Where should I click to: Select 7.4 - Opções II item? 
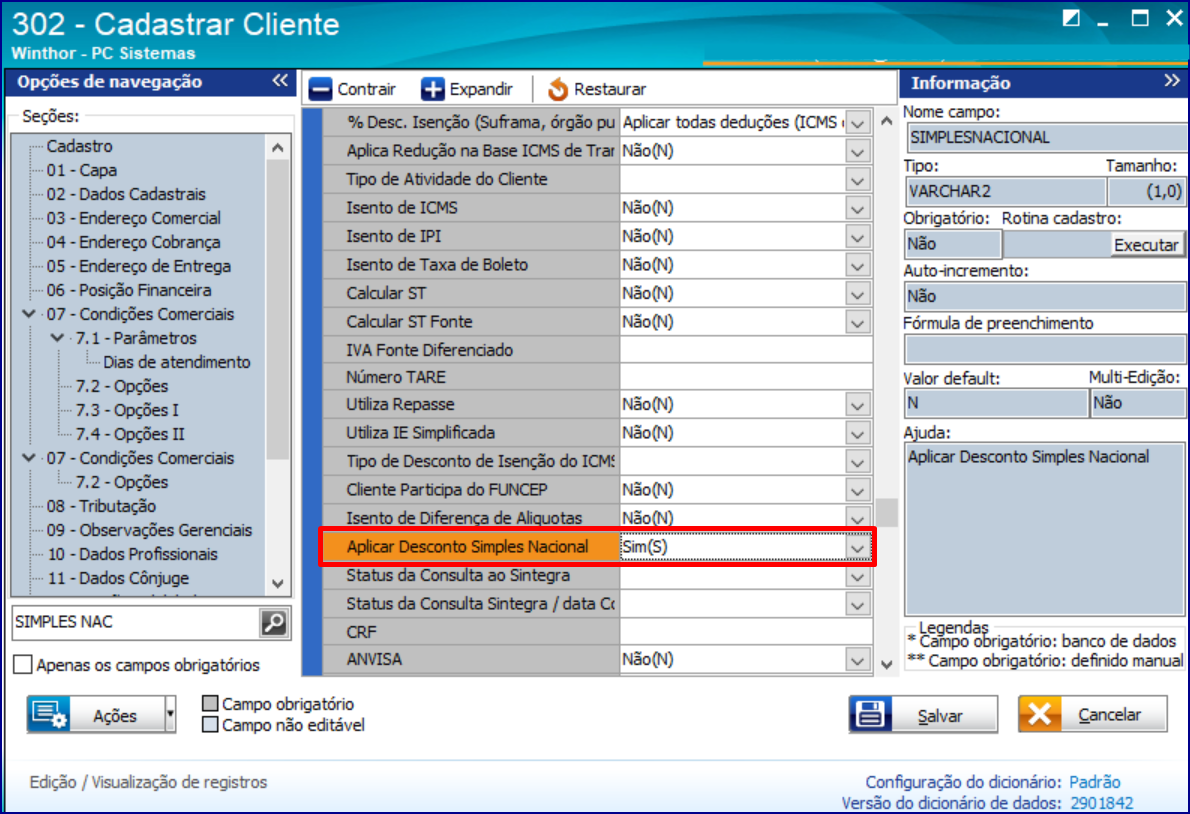pyautogui.click(x=130, y=434)
